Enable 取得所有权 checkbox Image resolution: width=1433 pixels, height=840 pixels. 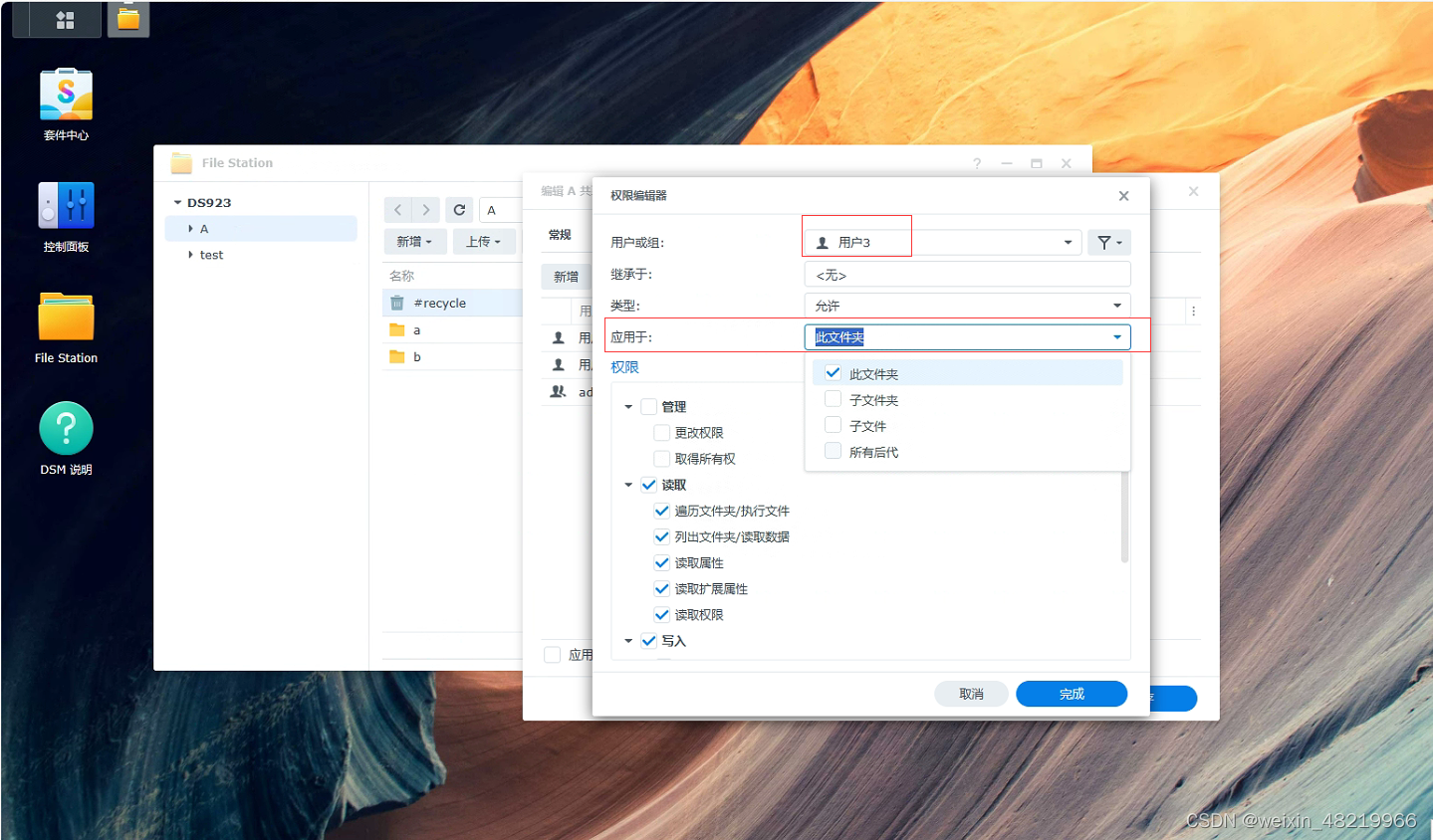coord(662,458)
